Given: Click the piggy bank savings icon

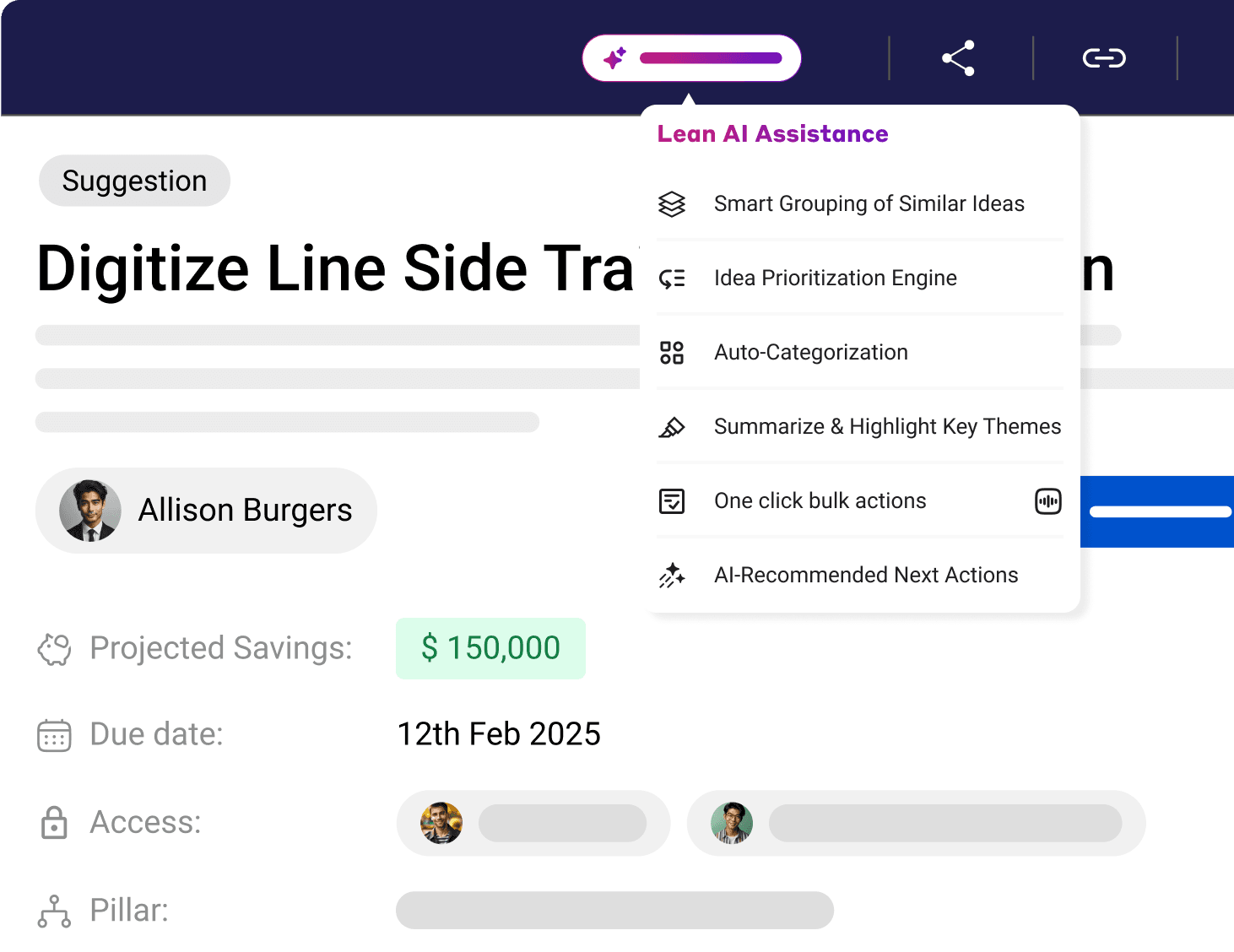Looking at the screenshot, I should pos(54,649).
